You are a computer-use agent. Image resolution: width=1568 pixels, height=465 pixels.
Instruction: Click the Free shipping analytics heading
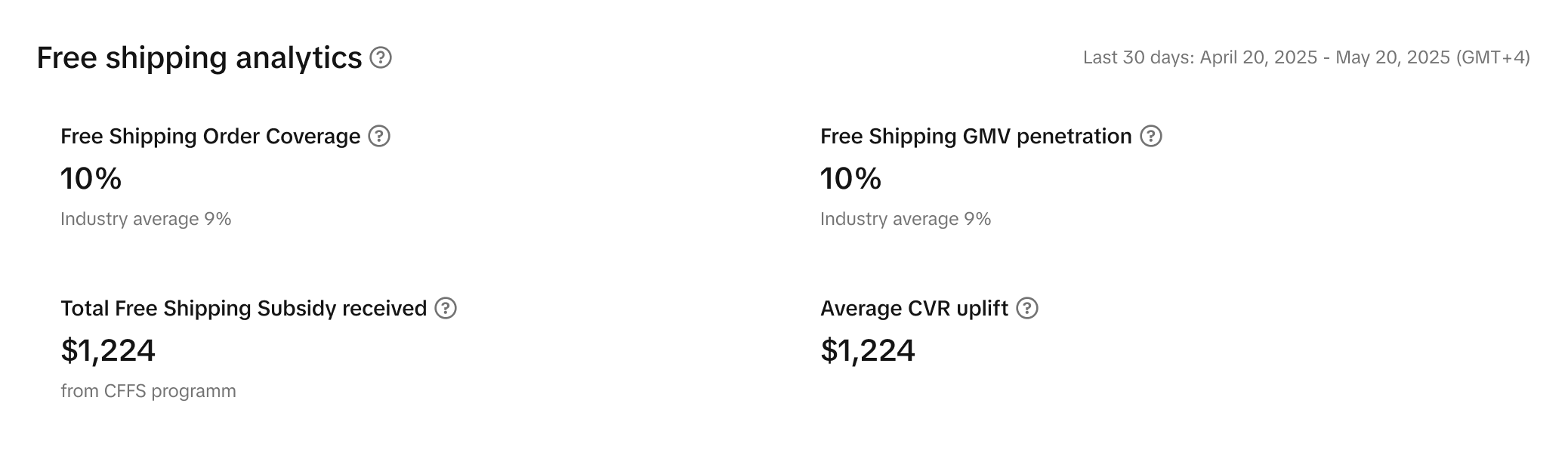point(199,57)
